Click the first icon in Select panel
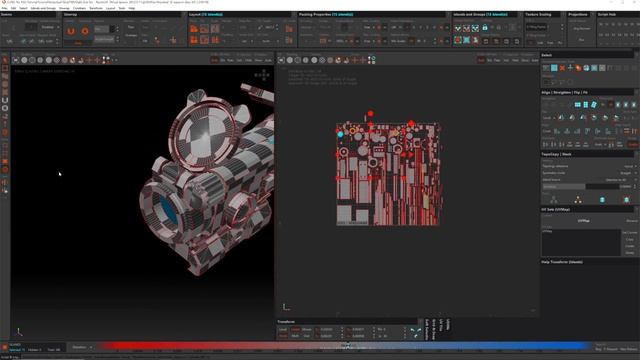The height and width of the screenshot is (360, 640). [x=546, y=68]
